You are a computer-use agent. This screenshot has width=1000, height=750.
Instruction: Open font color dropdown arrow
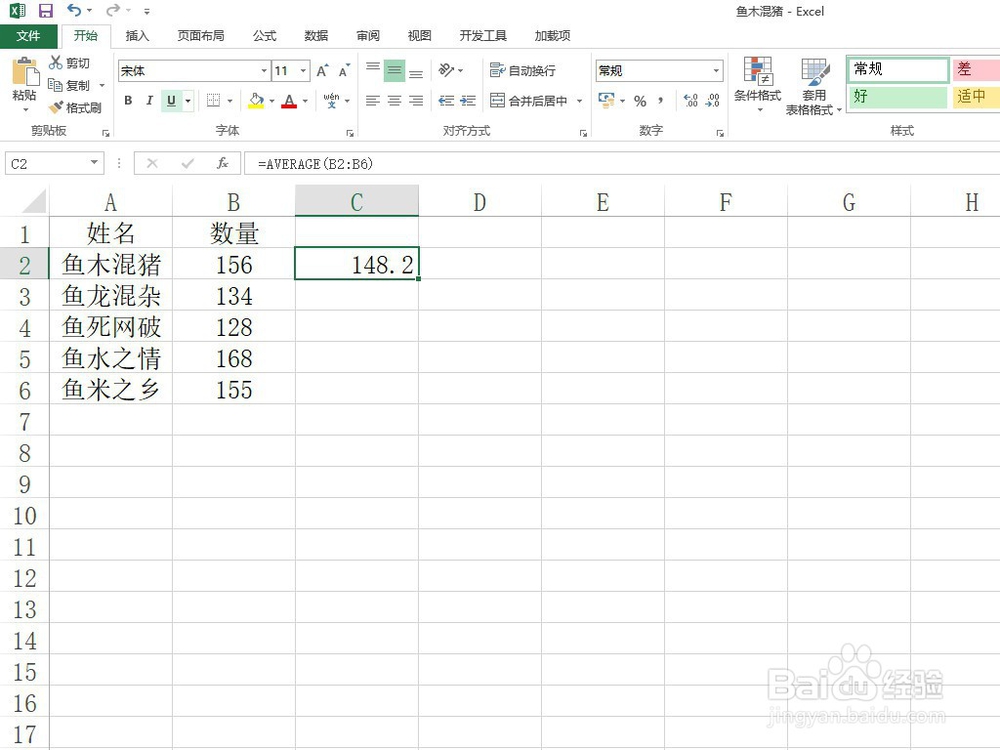tap(305, 101)
